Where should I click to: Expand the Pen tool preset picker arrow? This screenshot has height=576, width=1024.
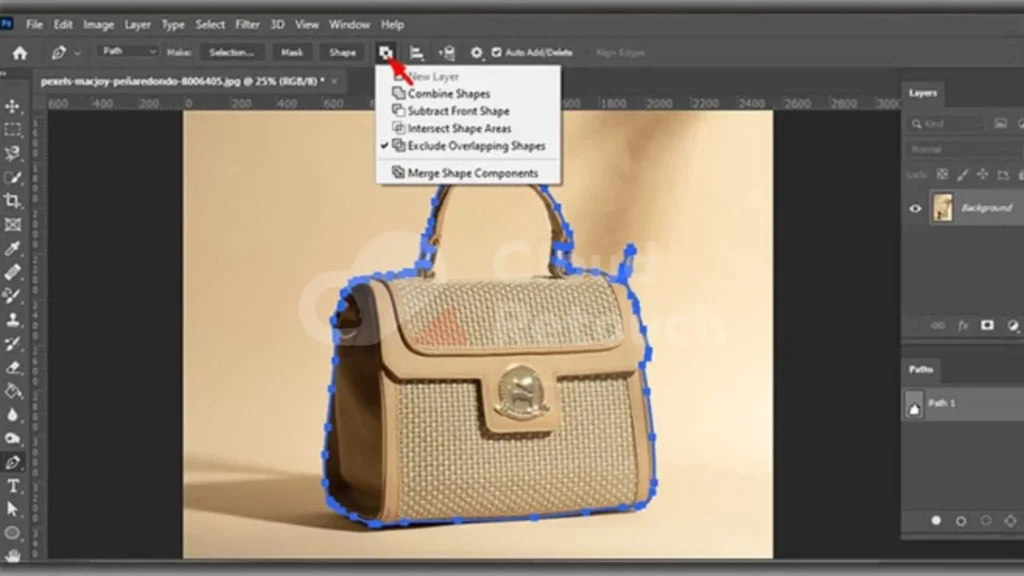point(77,52)
